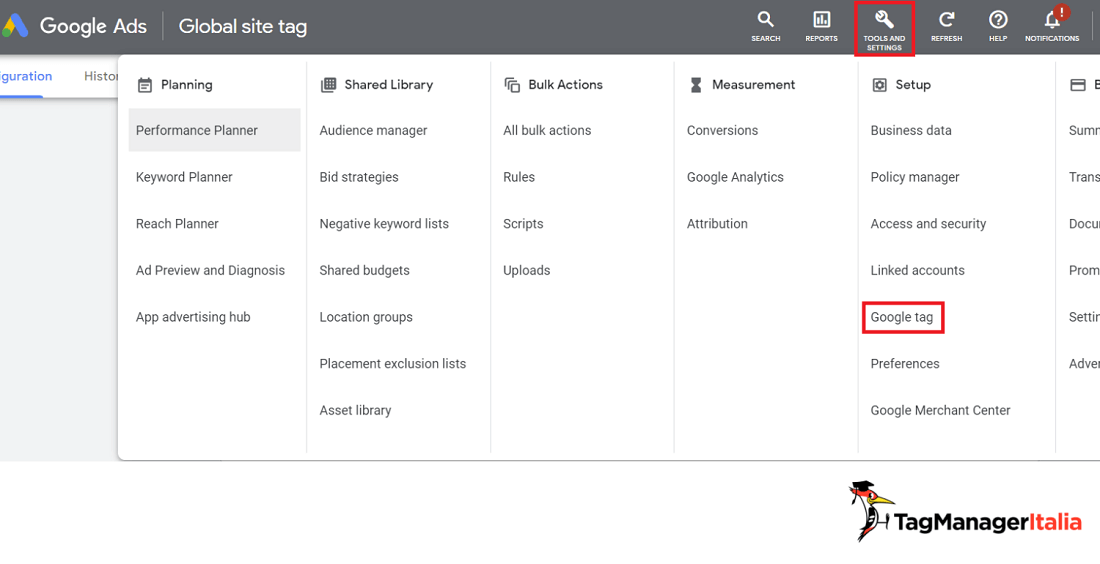Open the Notifications bell icon
Image resolution: width=1100 pixels, height=564 pixels.
1052,21
